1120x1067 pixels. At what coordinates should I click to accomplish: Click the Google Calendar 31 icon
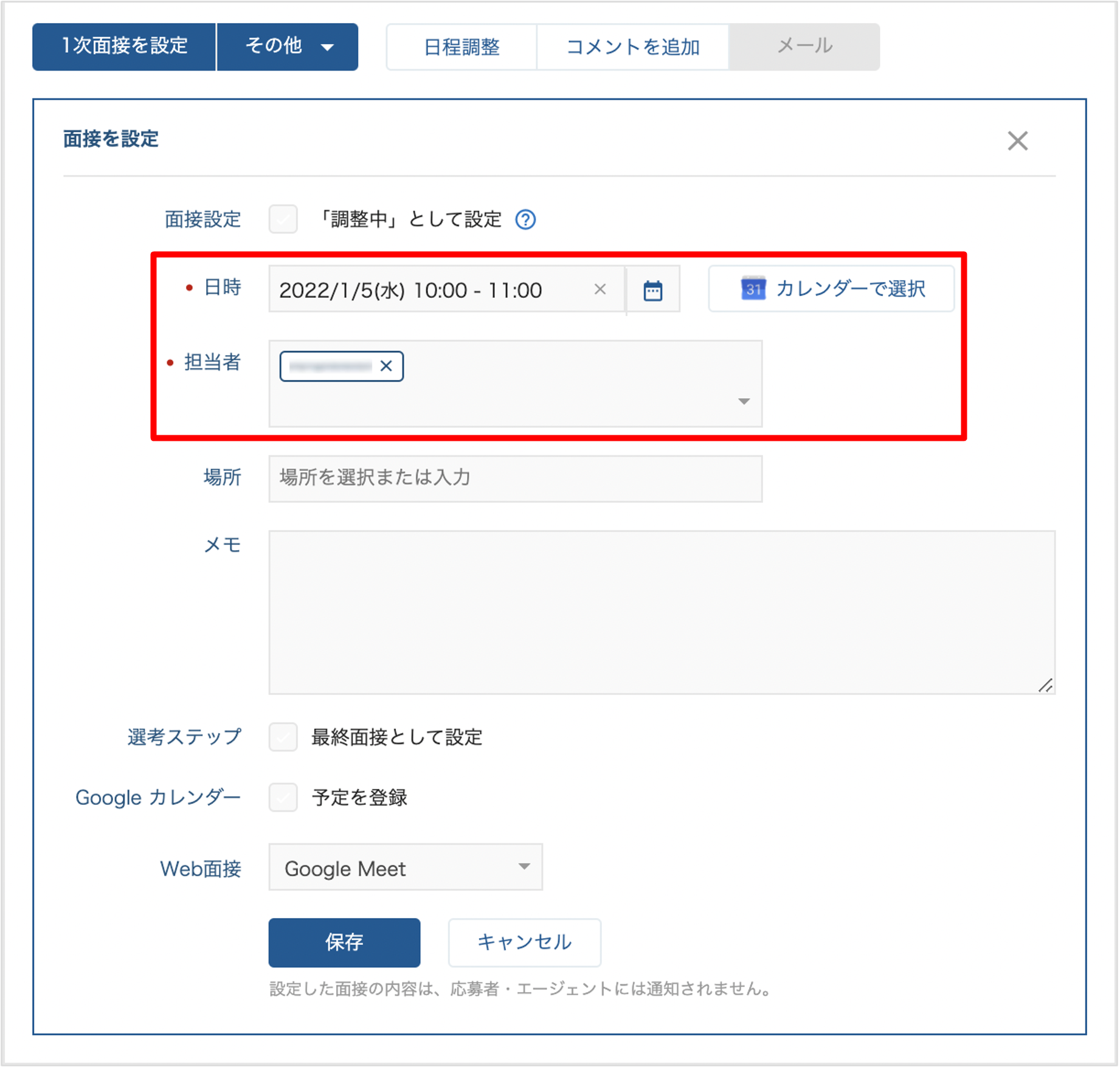click(753, 288)
